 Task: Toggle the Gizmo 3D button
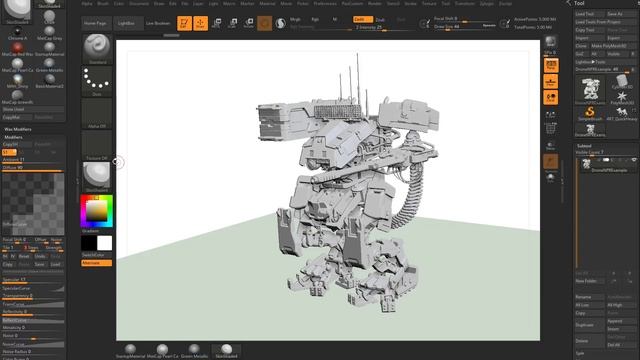264,23
